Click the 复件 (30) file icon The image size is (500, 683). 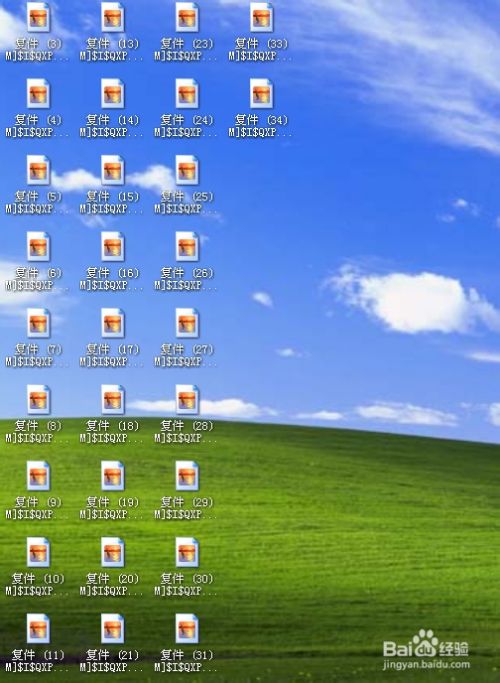[187, 552]
